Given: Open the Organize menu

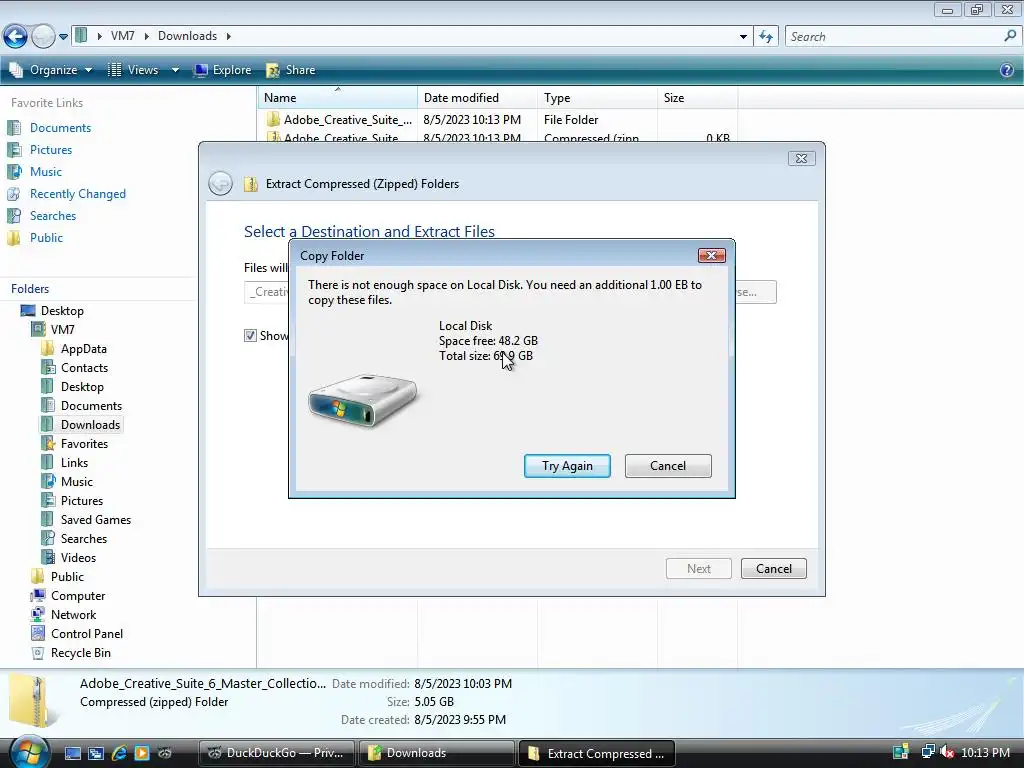Looking at the screenshot, I should (x=51, y=70).
